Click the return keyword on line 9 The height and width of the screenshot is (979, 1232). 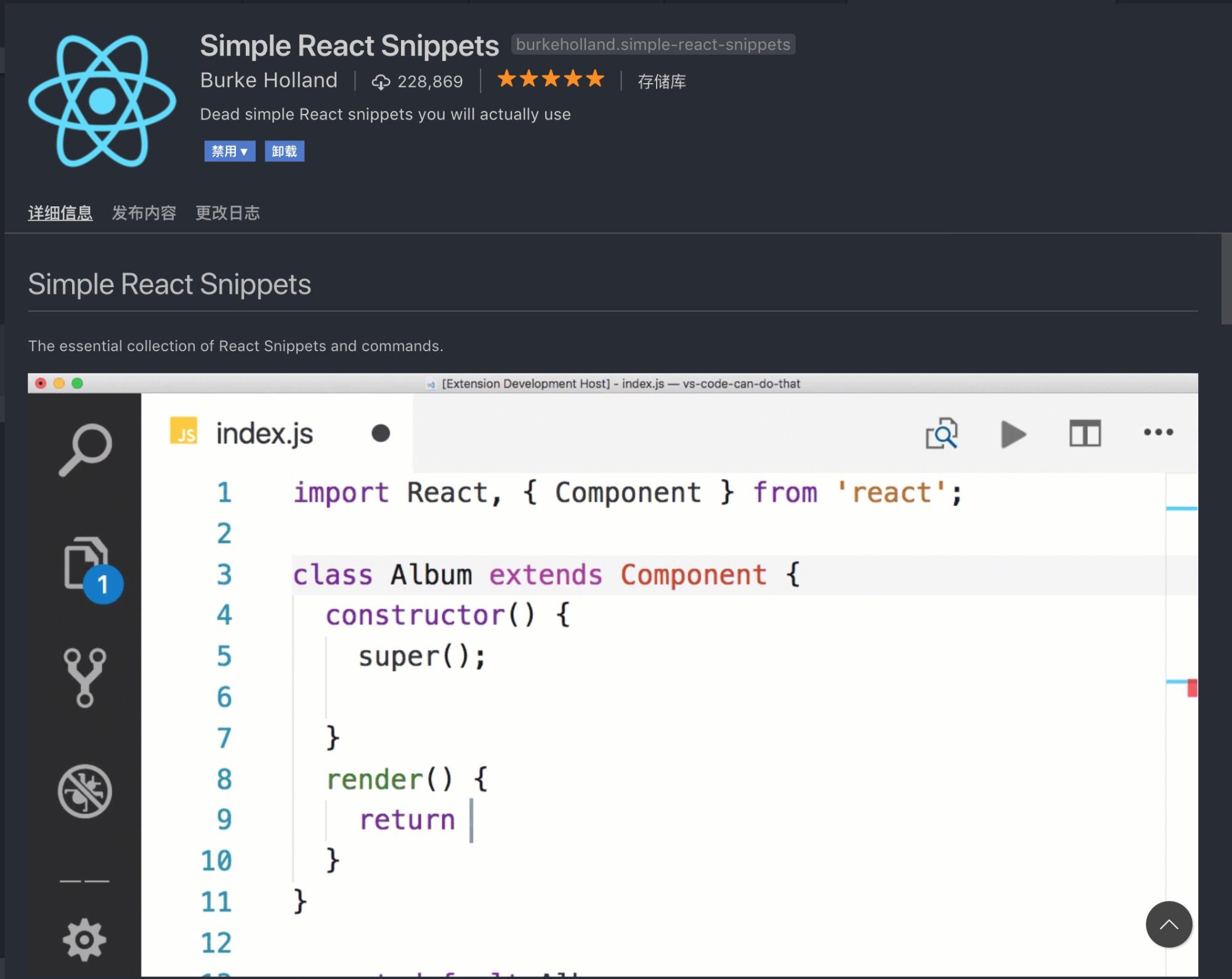click(x=407, y=821)
